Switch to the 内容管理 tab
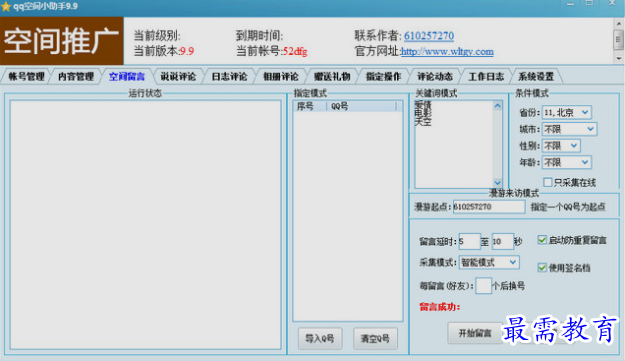This screenshot has height=361, width=625. pyautogui.click(x=76, y=77)
